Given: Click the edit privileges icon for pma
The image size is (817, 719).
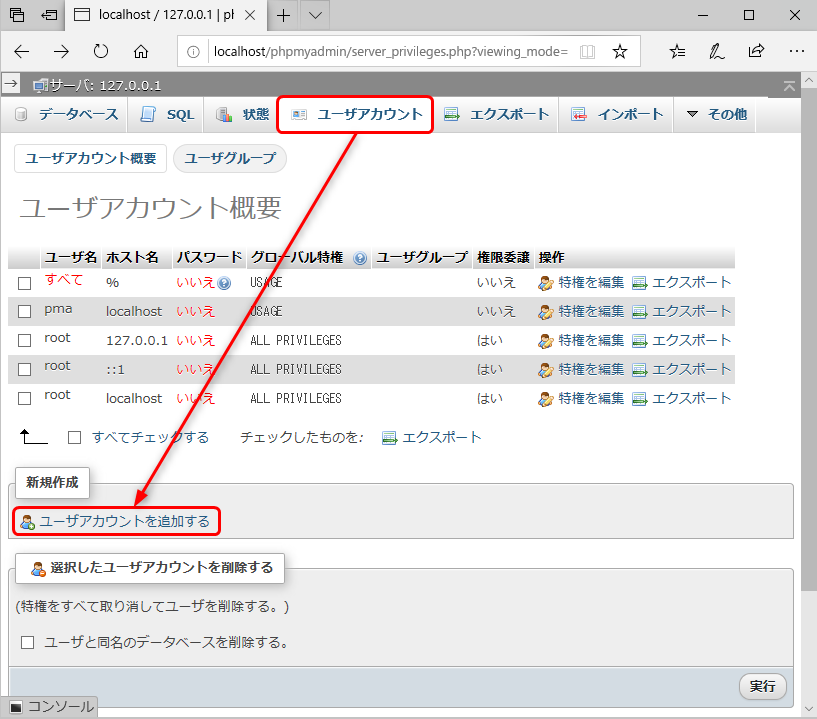Looking at the screenshot, I should [x=546, y=312].
